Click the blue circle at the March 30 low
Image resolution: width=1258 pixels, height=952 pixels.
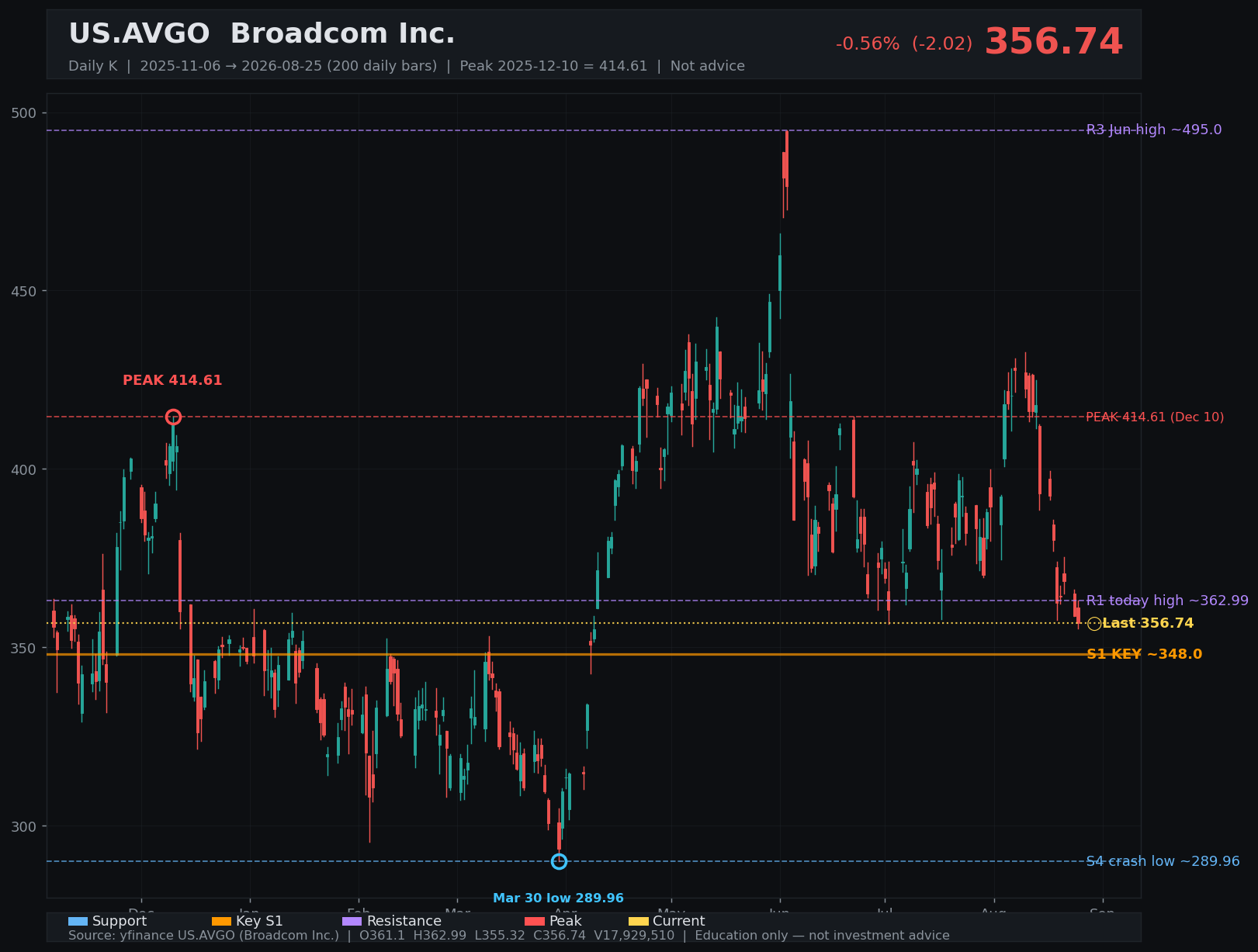click(559, 861)
